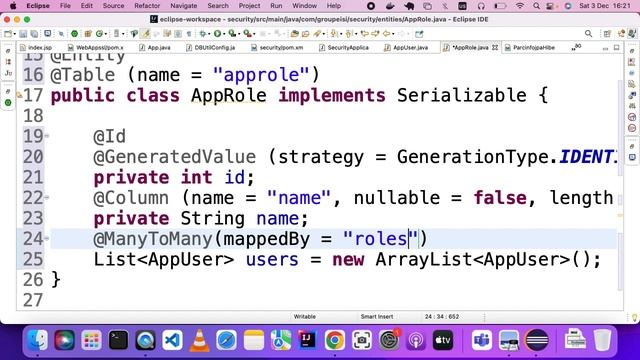
Task: Open the Run launch dropdown arrow
Action: tap(224, 34)
